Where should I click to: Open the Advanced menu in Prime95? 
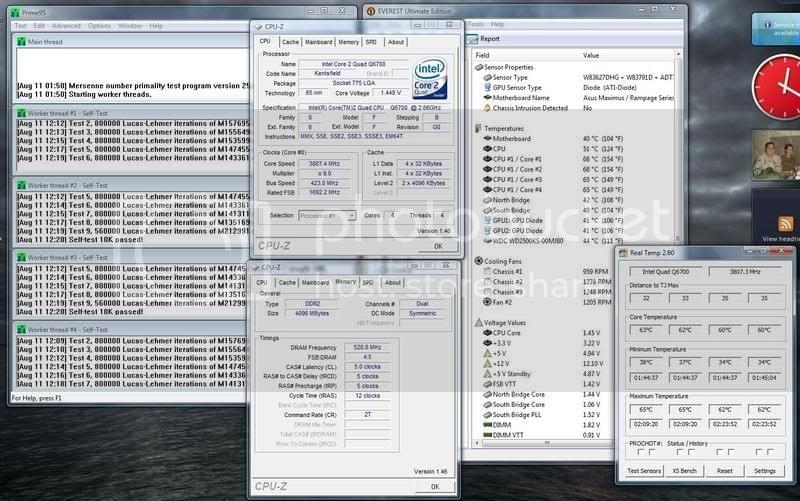point(66,25)
